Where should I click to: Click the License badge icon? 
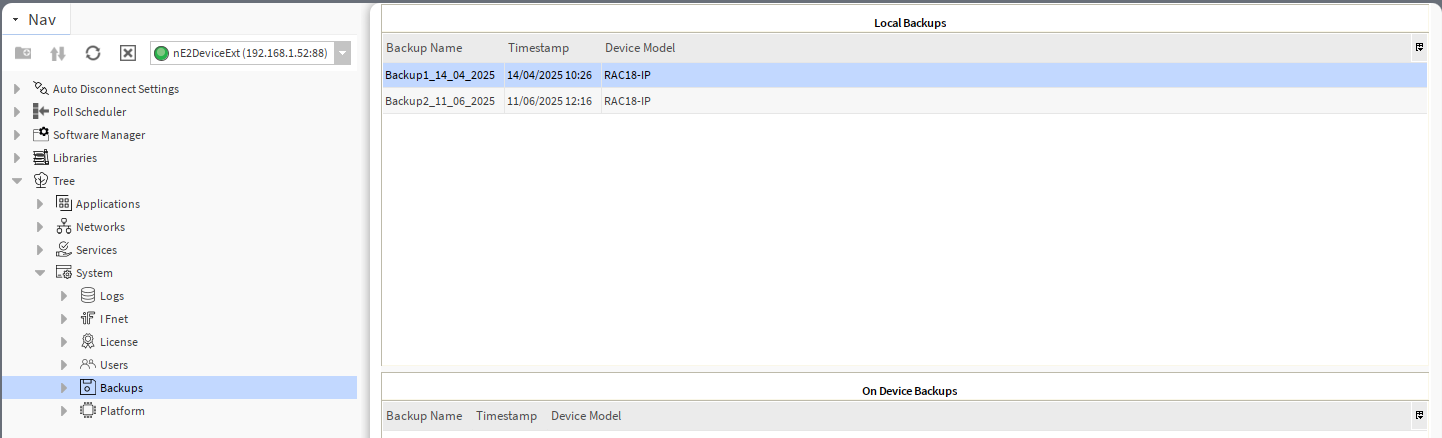(x=88, y=341)
